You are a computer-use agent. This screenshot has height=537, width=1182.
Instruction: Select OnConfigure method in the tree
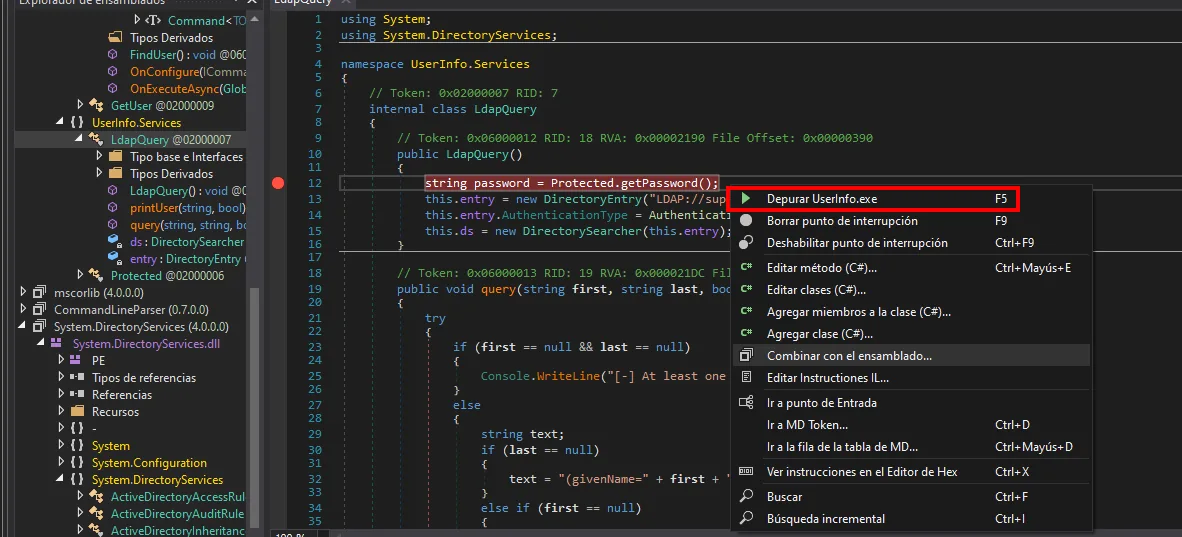coord(188,72)
